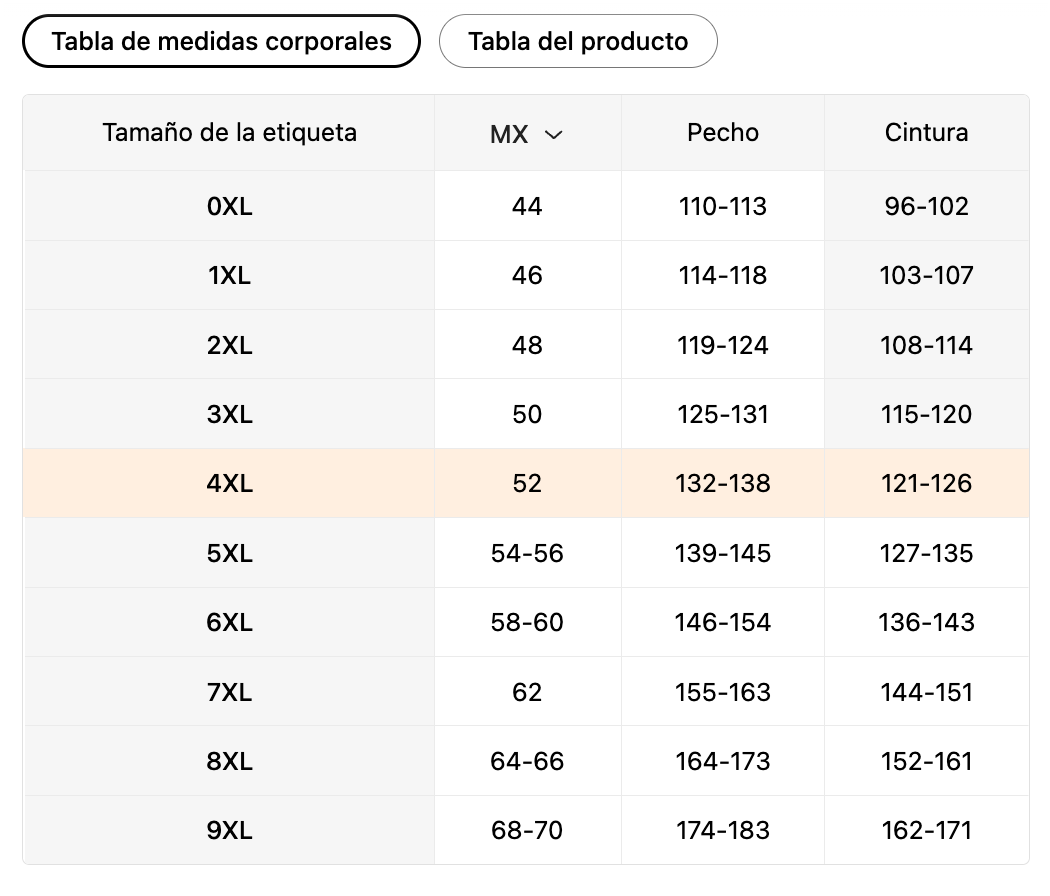The width and height of the screenshot is (1050, 896).
Task: Click the 2XL label cell
Action: (229, 345)
